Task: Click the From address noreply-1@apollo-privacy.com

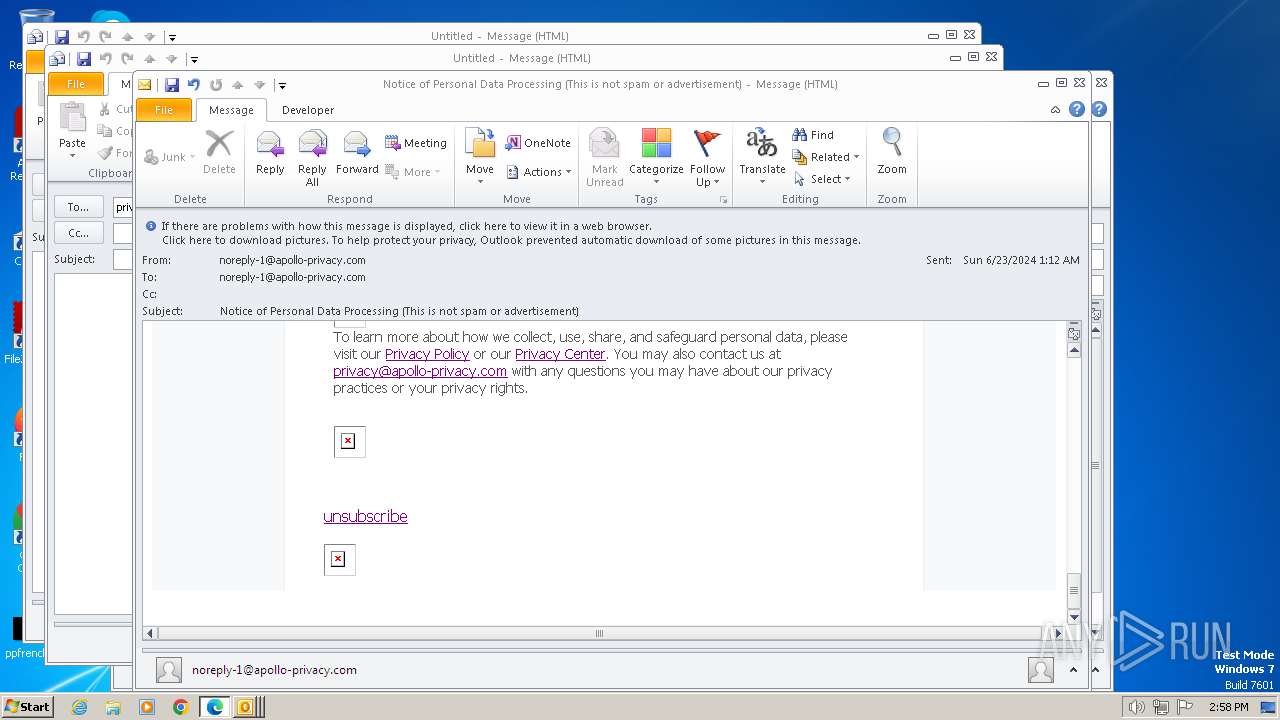Action: click(x=292, y=260)
